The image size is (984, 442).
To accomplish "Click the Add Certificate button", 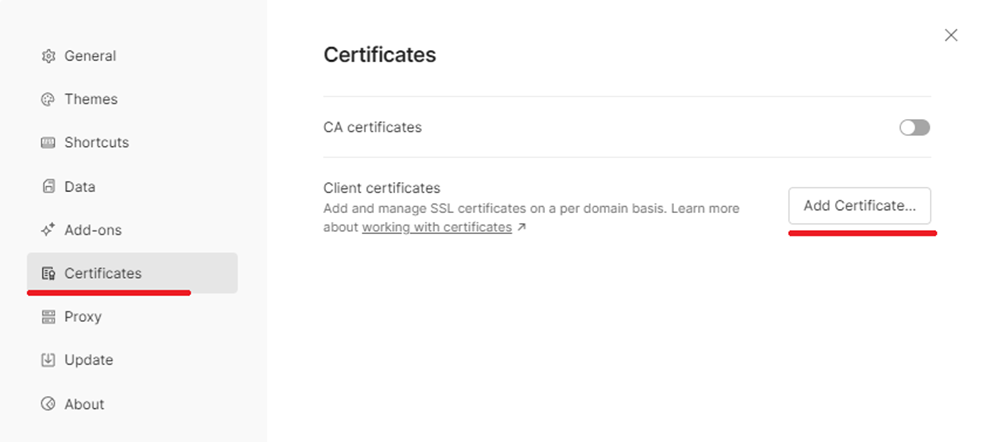I will tap(860, 205).
